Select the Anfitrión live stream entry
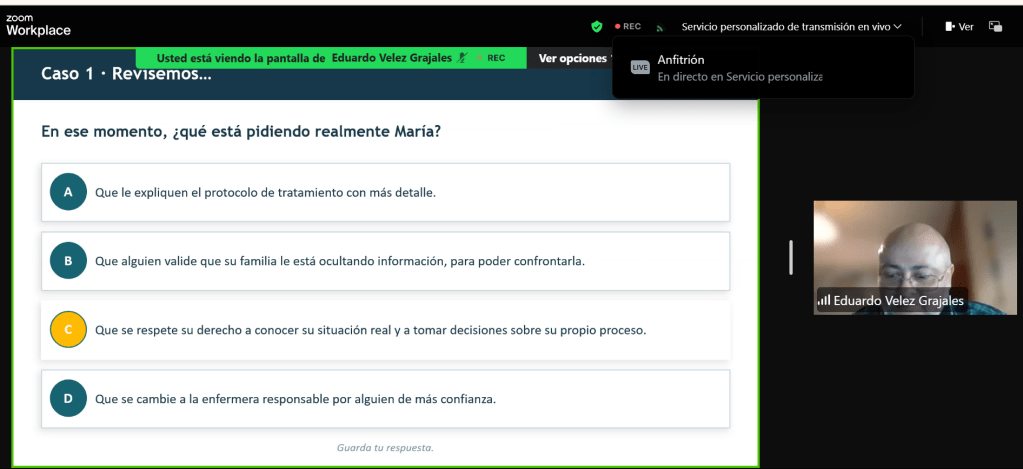 click(x=740, y=68)
